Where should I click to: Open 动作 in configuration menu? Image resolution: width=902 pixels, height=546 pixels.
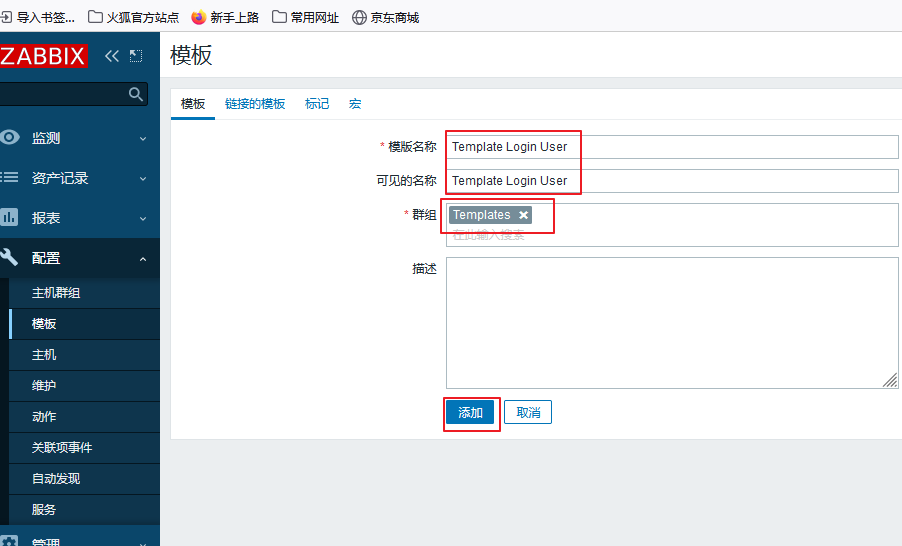pyautogui.click(x=85, y=417)
